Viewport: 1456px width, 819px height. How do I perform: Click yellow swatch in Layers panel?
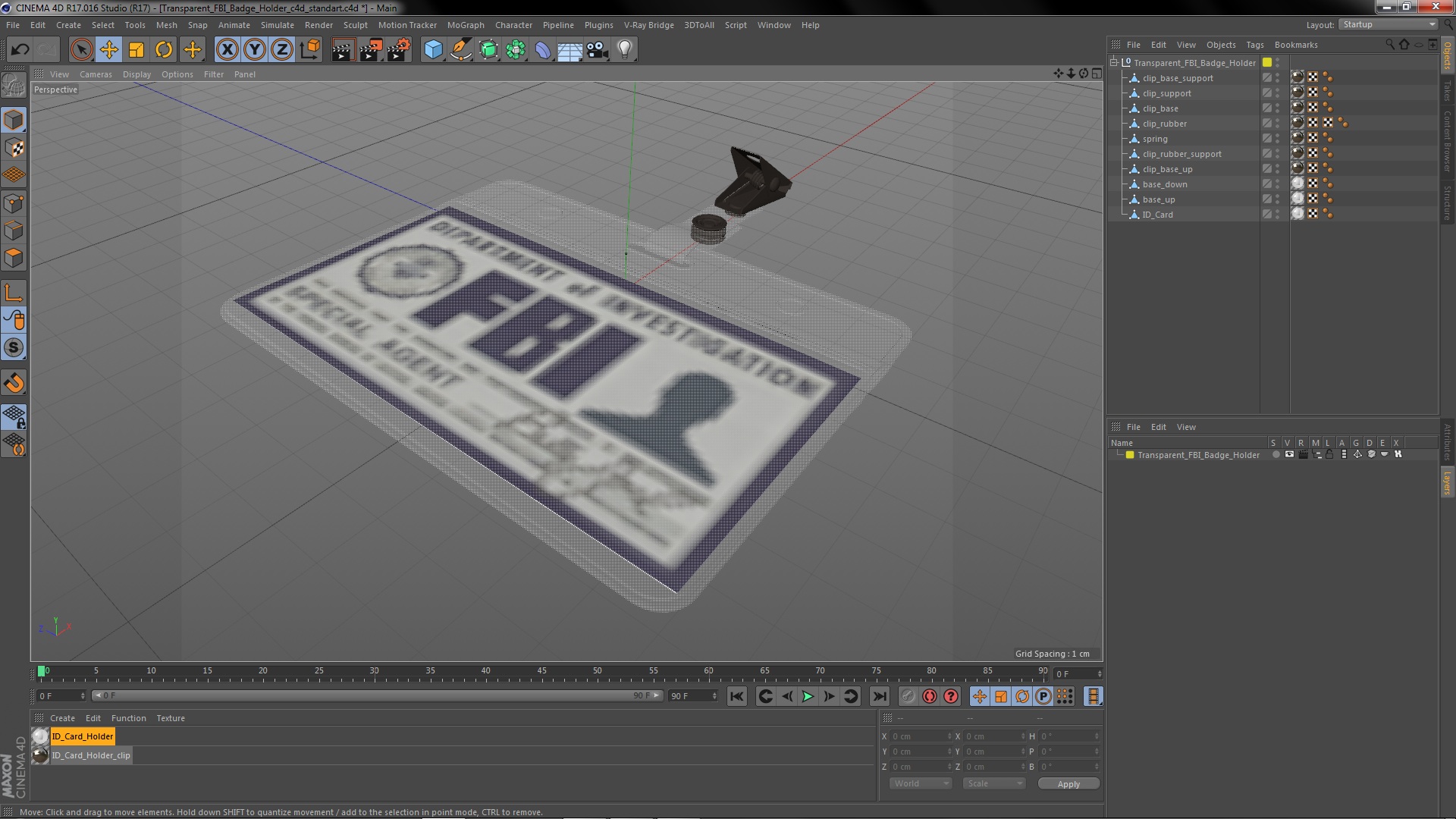1130,455
